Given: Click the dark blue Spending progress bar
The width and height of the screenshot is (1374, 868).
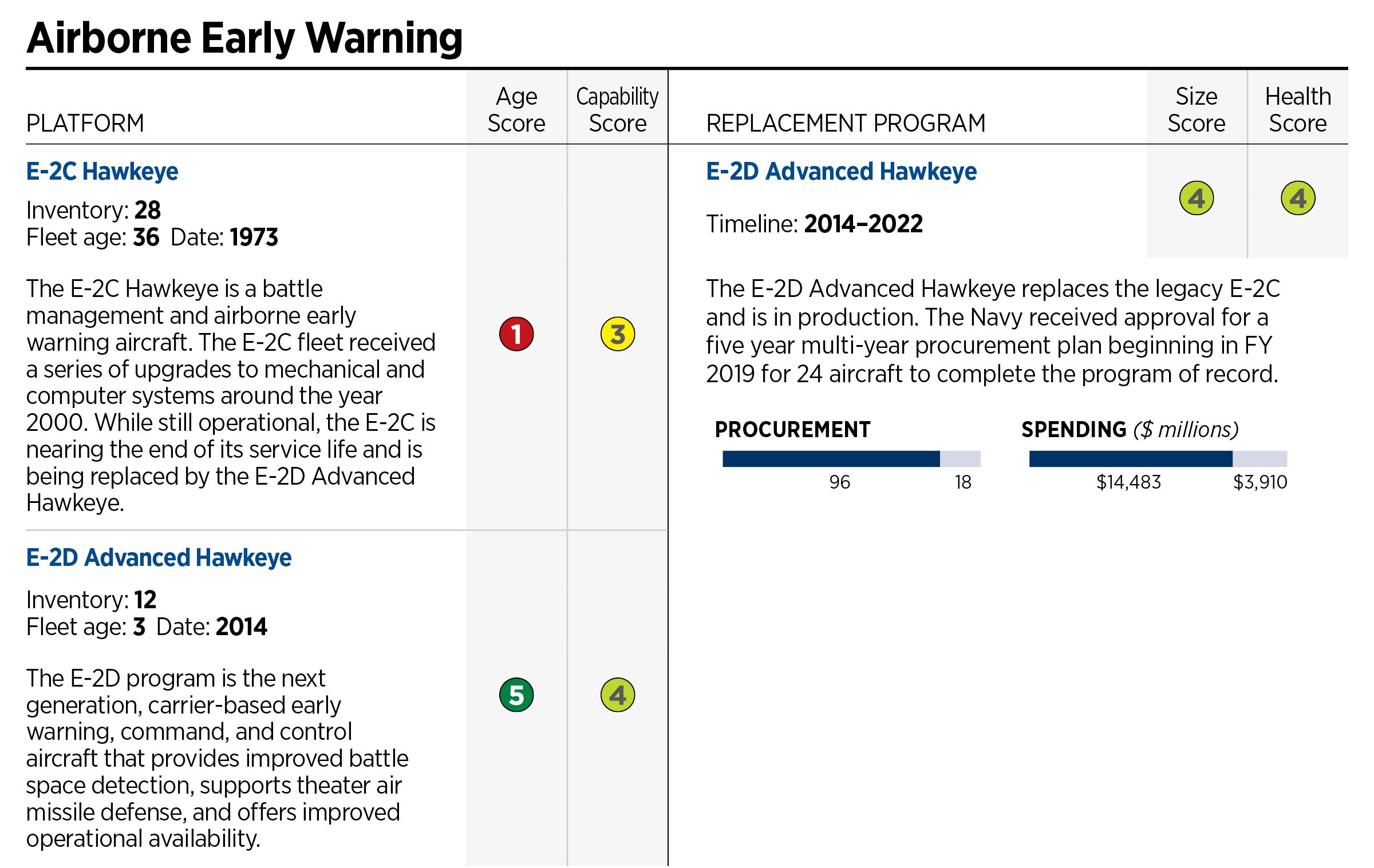Looking at the screenshot, I should coord(1130,458).
